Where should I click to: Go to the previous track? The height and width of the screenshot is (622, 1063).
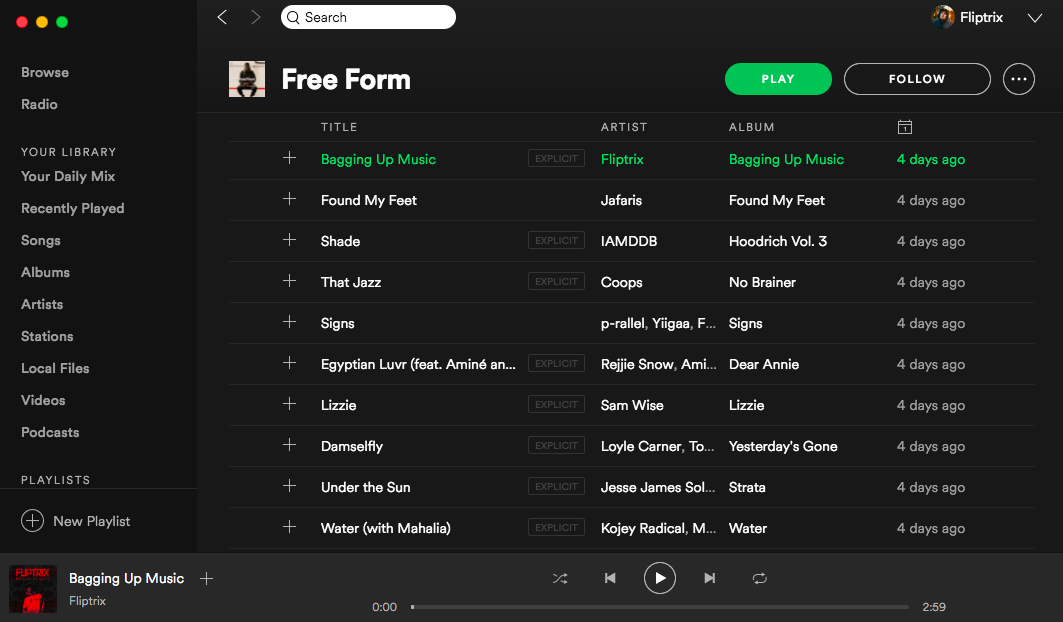pos(610,578)
